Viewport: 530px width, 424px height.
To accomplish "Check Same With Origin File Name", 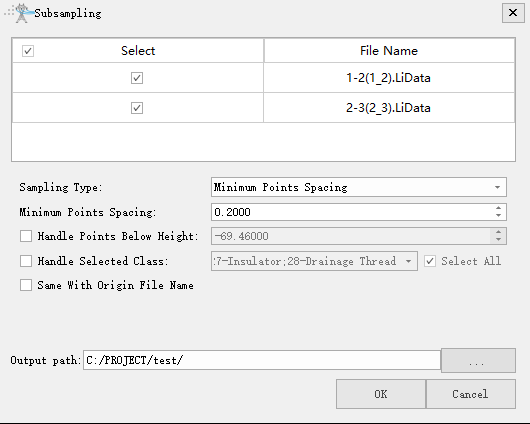I will tap(26, 285).
